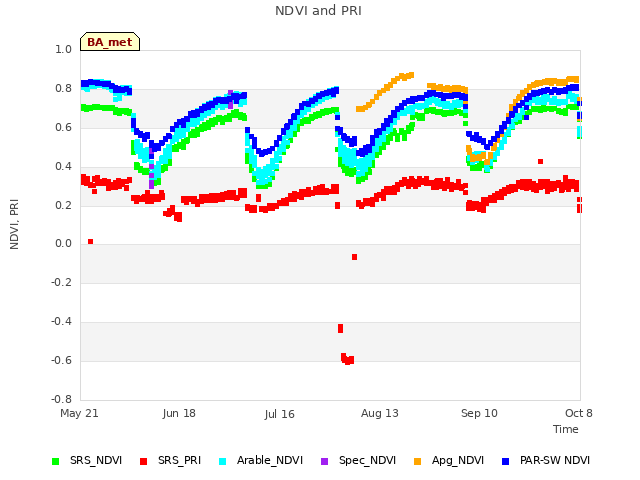Click the Oct 8 date tick label
Screen dimensions: 640x480
pyautogui.click(x=578, y=413)
